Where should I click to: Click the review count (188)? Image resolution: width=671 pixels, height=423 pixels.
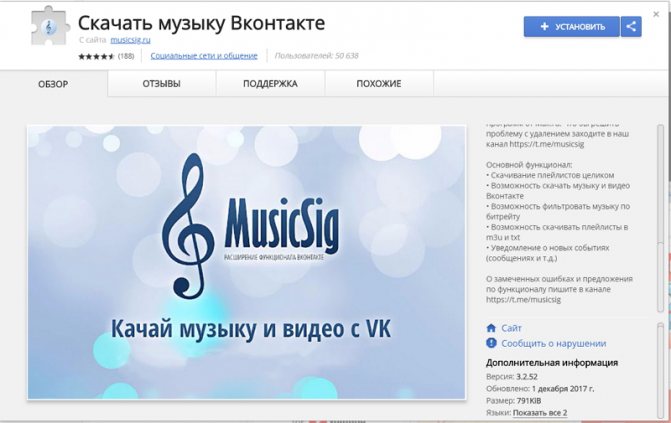pyautogui.click(x=126, y=56)
